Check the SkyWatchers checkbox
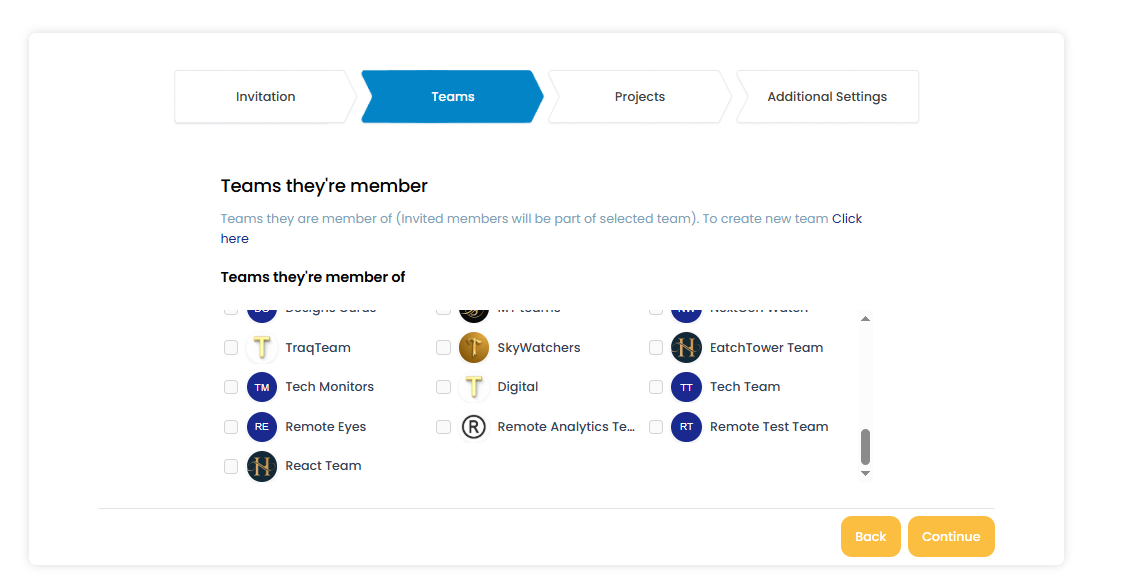 click(443, 347)
